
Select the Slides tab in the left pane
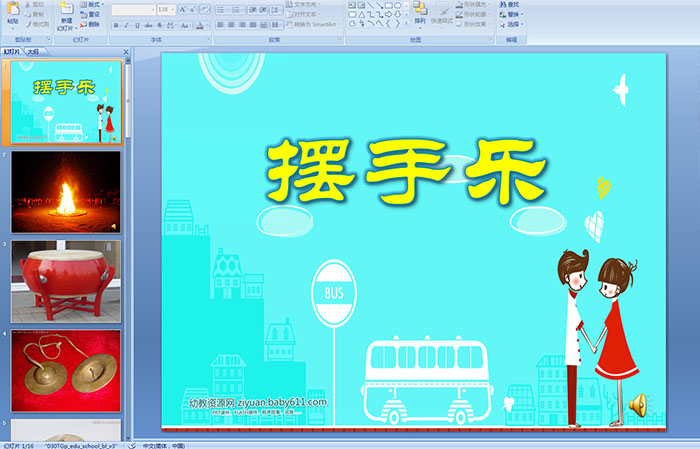coord(11,50)
